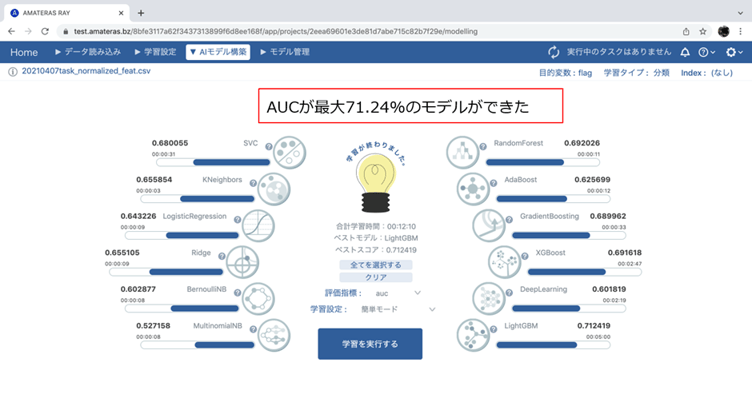The height and width of the screenshot is (414, 752).
Task: Click the クリア button
Action: (376, 277)
